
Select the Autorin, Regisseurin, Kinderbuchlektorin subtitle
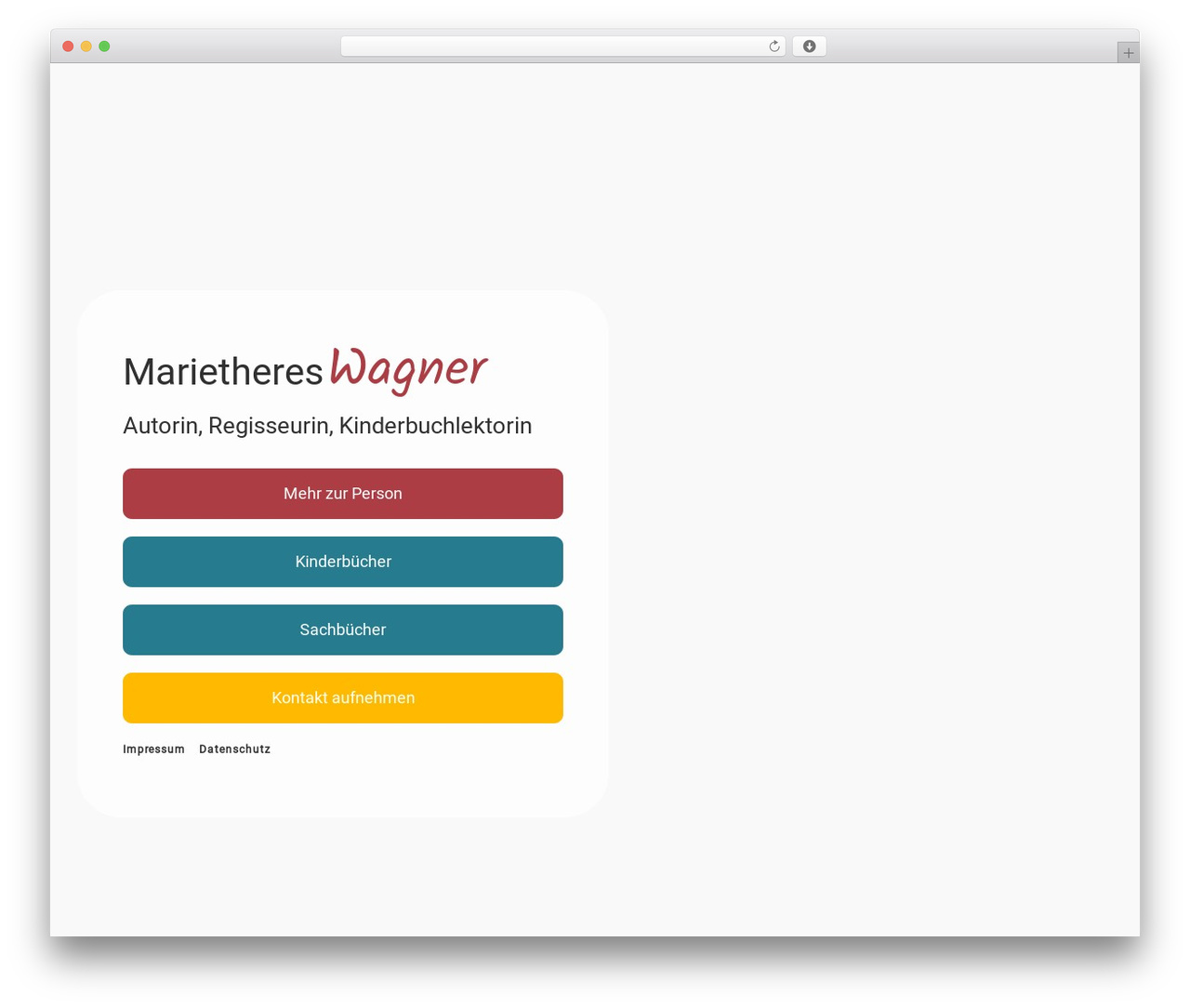(x=327, y=426)
